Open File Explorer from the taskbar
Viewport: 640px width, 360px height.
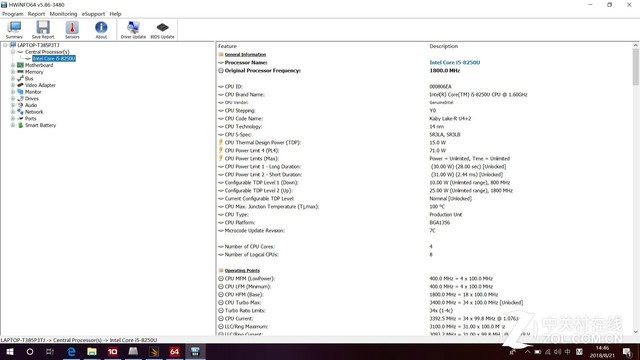(x=92, y=351)
